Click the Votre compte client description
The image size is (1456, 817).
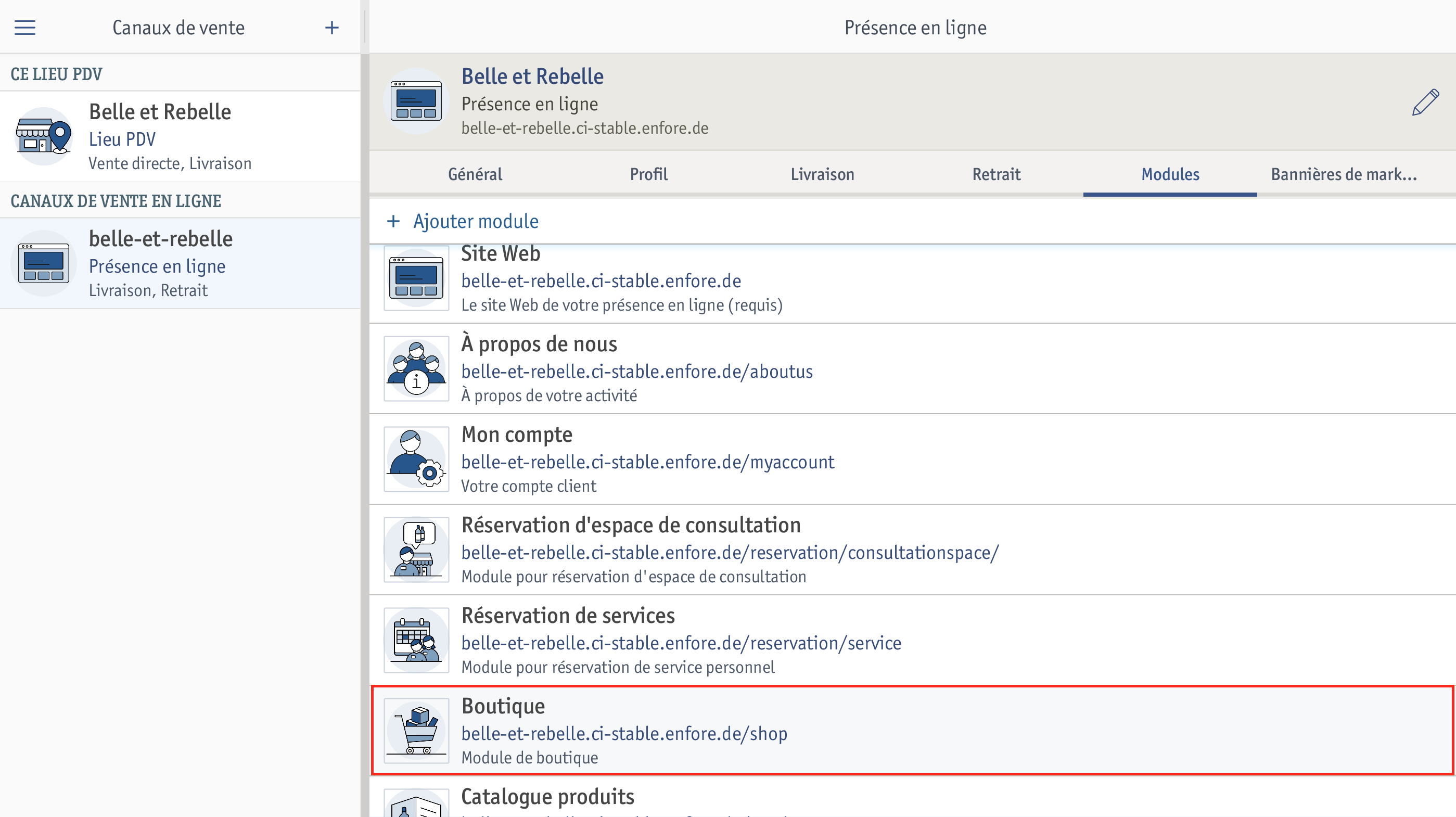pos(529,486)
